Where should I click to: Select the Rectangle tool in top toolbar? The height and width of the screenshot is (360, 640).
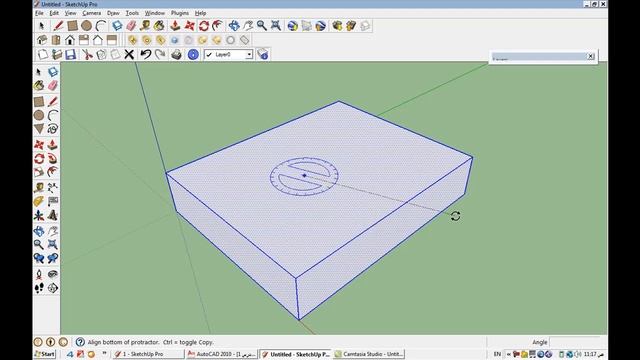tap(73, 26)
